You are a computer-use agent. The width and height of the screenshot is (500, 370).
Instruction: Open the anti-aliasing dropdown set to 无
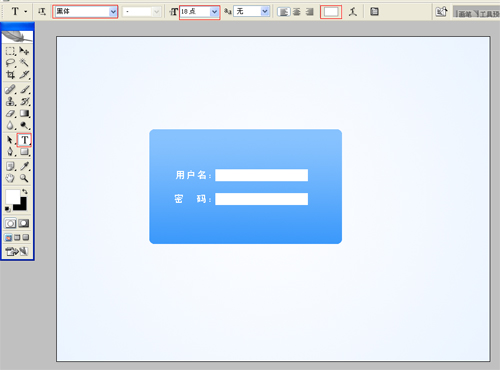[251, 12]
